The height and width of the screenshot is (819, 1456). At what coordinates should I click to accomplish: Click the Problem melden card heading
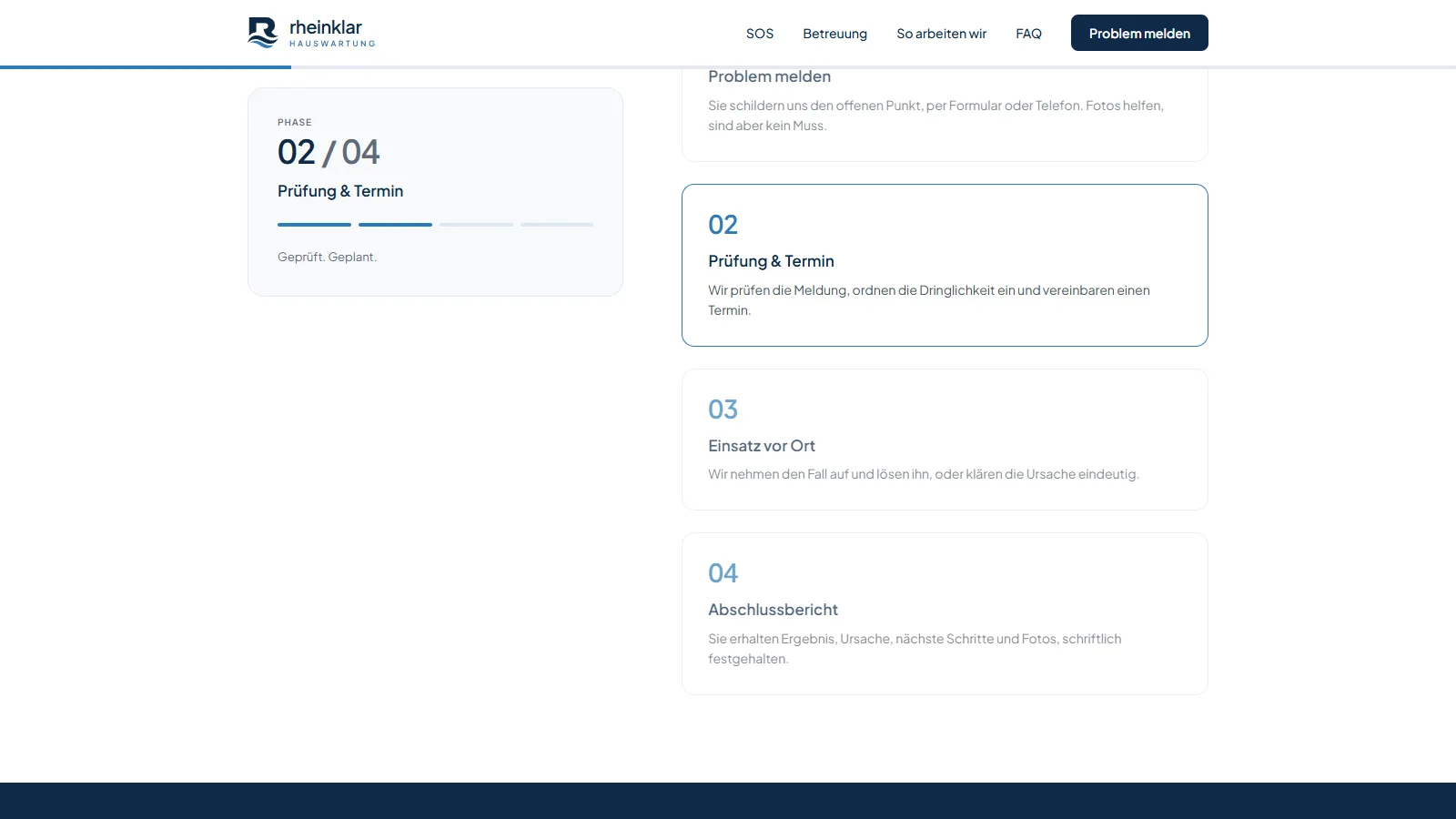[x=769, y=76]
